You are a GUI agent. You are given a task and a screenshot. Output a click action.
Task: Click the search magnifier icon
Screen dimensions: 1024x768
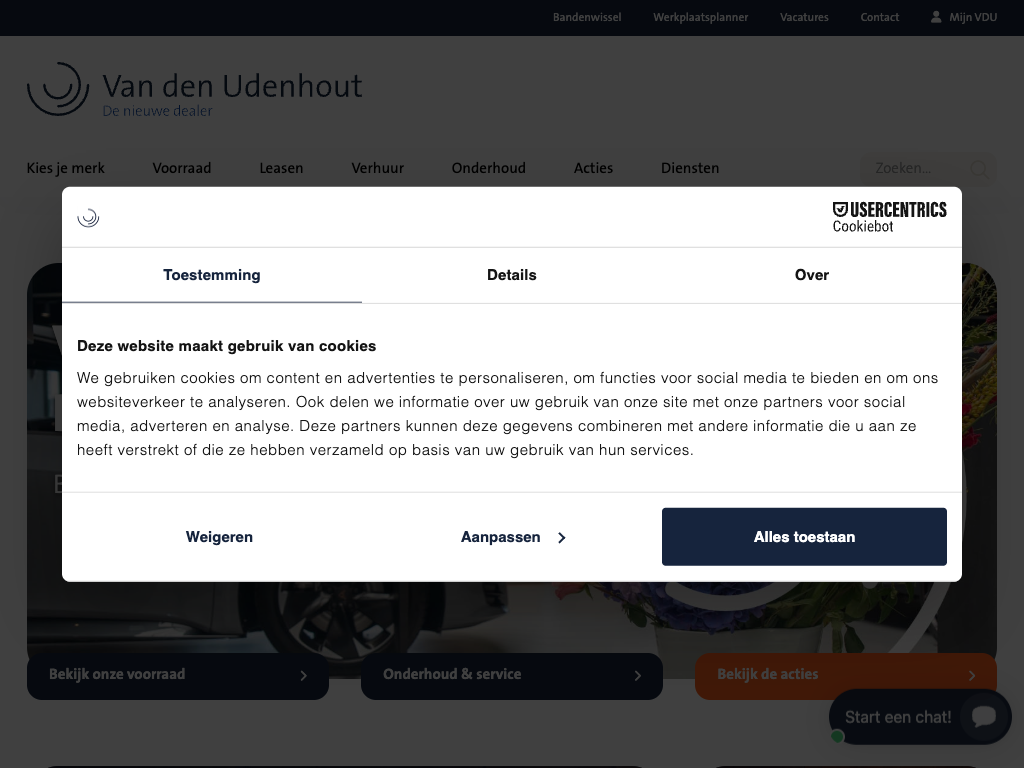[978, 169]
